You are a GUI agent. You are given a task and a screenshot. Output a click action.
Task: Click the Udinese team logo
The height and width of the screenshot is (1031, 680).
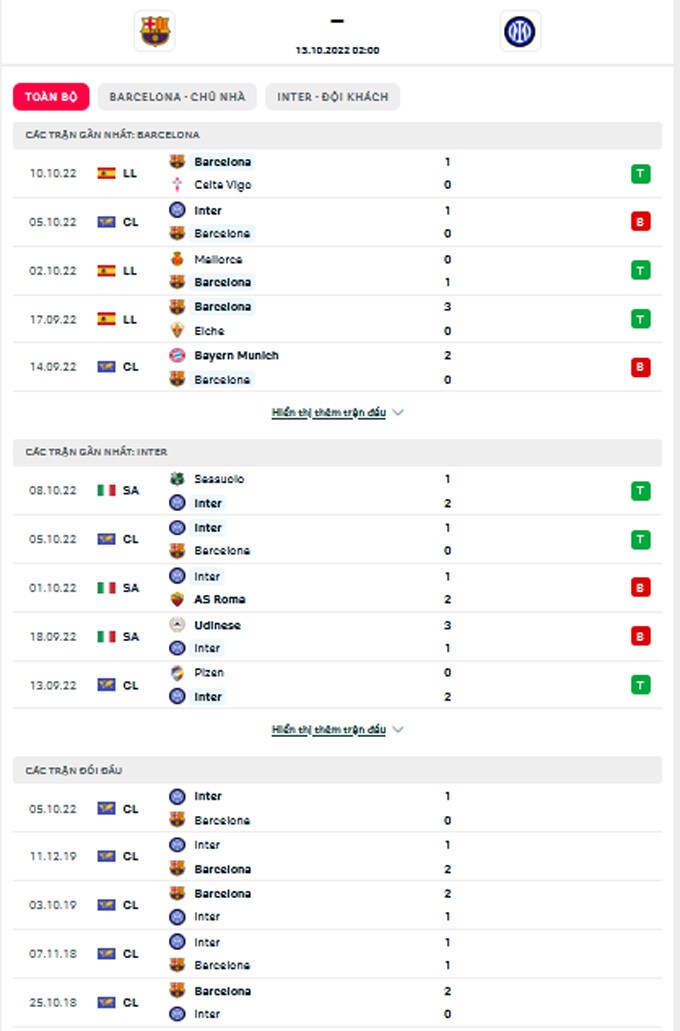click(x=177, y=625)
